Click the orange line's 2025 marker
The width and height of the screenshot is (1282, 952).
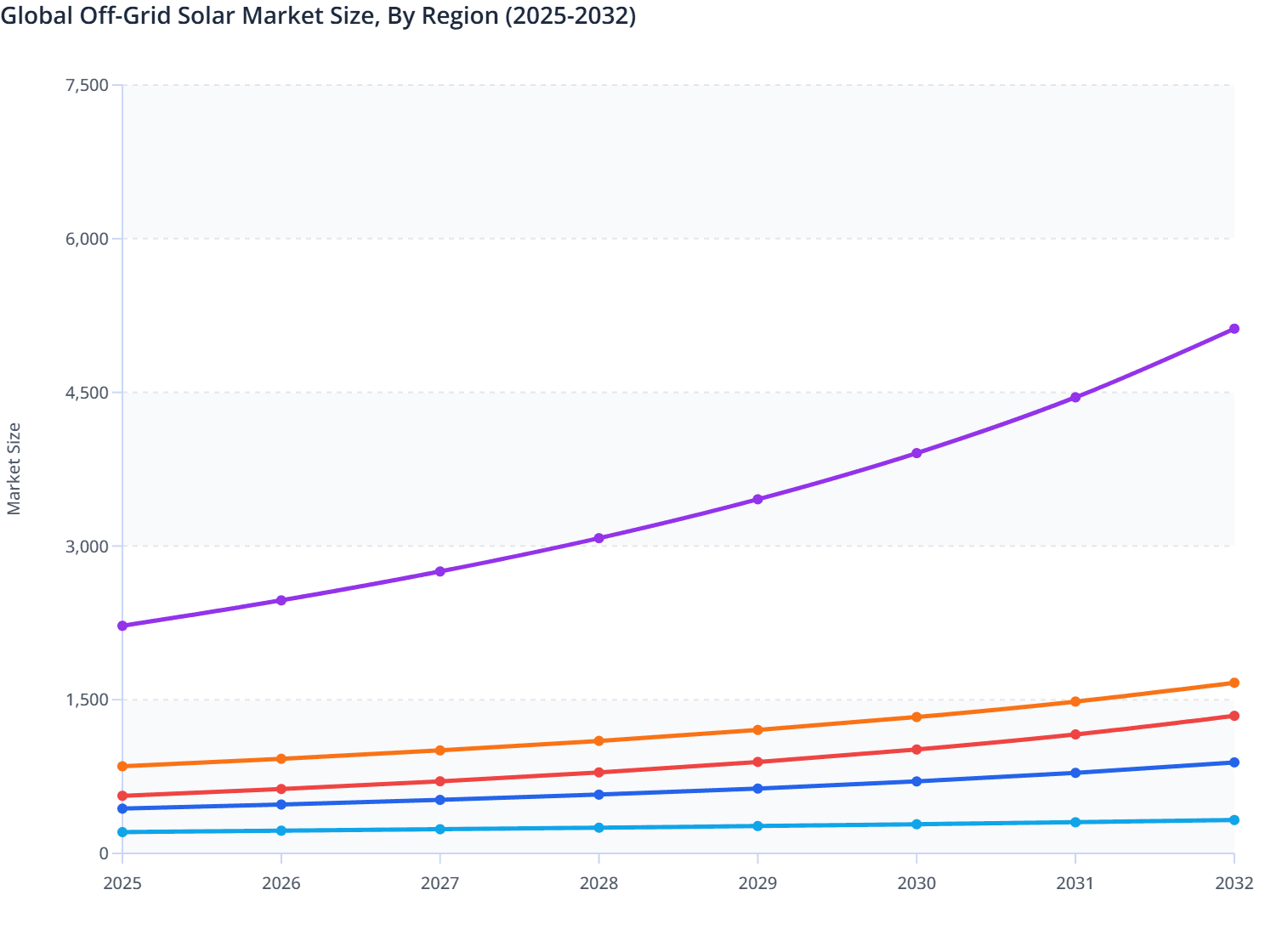pos(122,766)
